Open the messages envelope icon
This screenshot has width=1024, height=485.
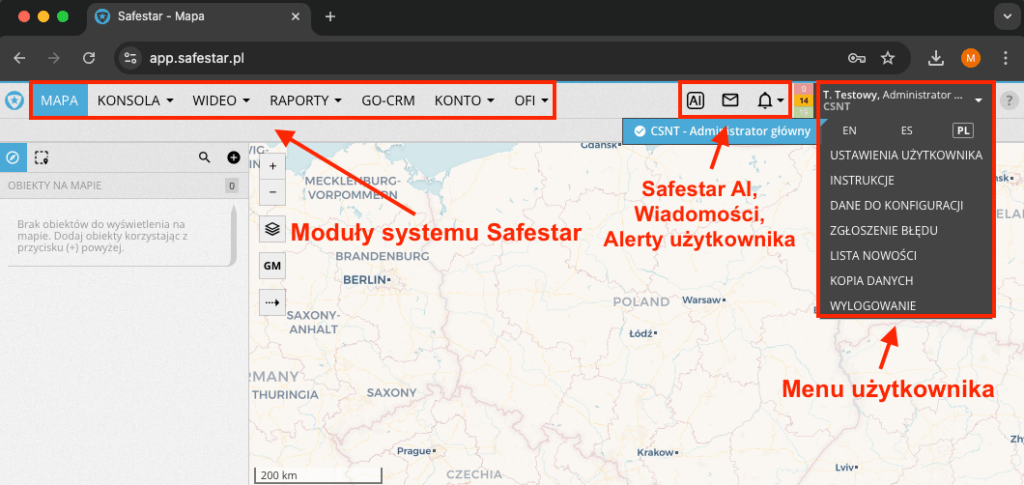click(729, 101)
